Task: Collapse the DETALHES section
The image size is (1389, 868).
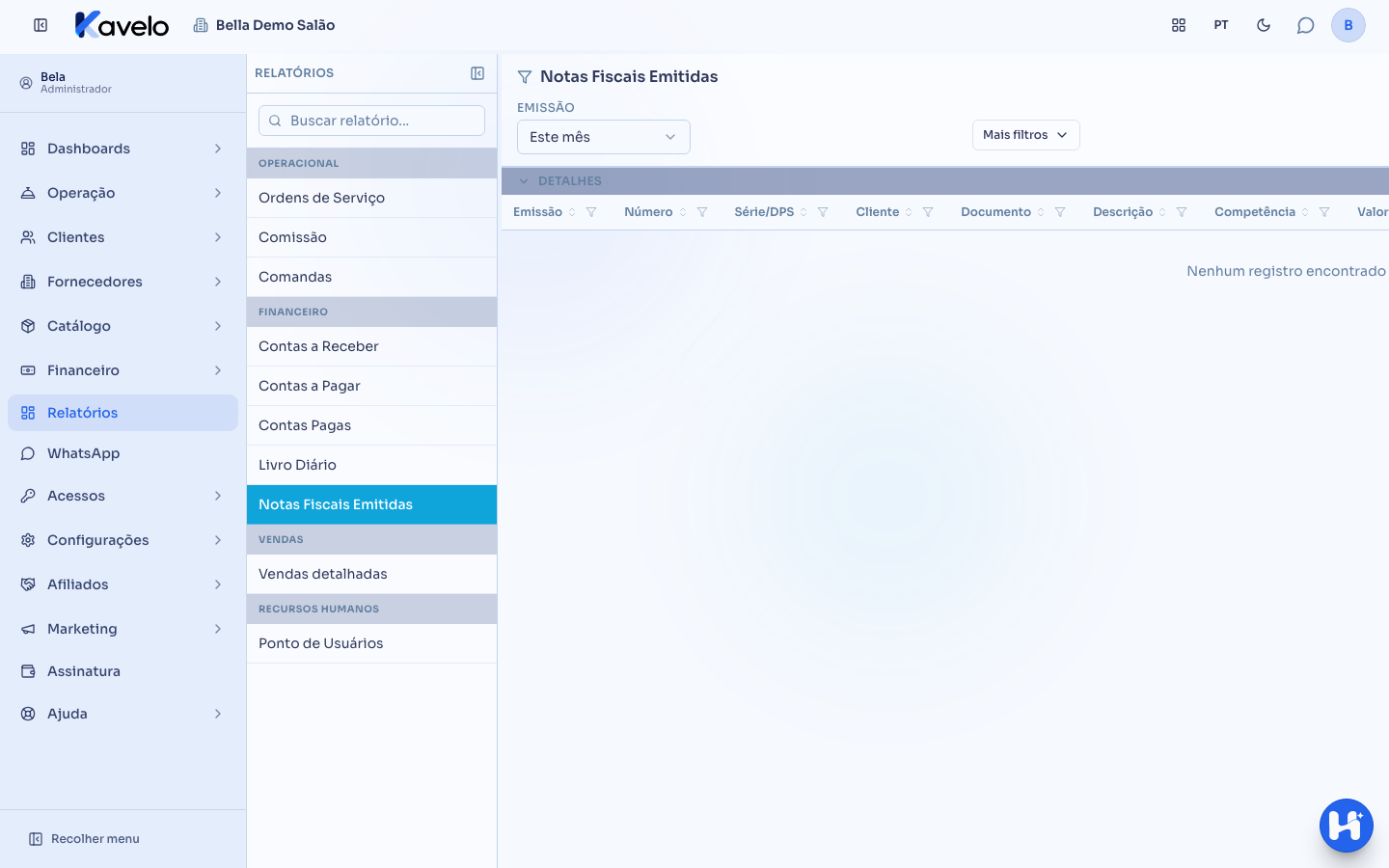Action: click(x=524, y=181)
